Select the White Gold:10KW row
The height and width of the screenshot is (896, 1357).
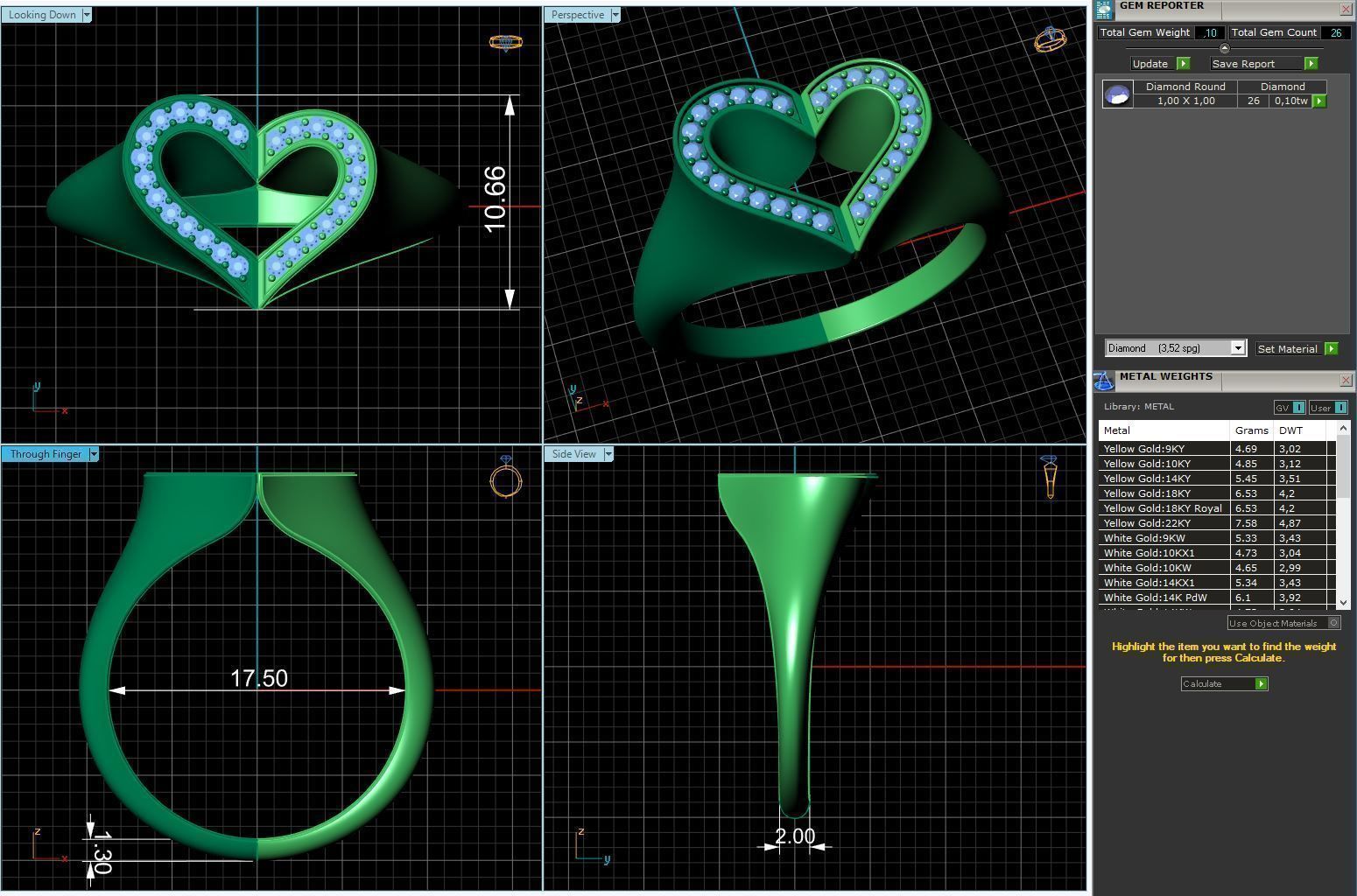1218,568
